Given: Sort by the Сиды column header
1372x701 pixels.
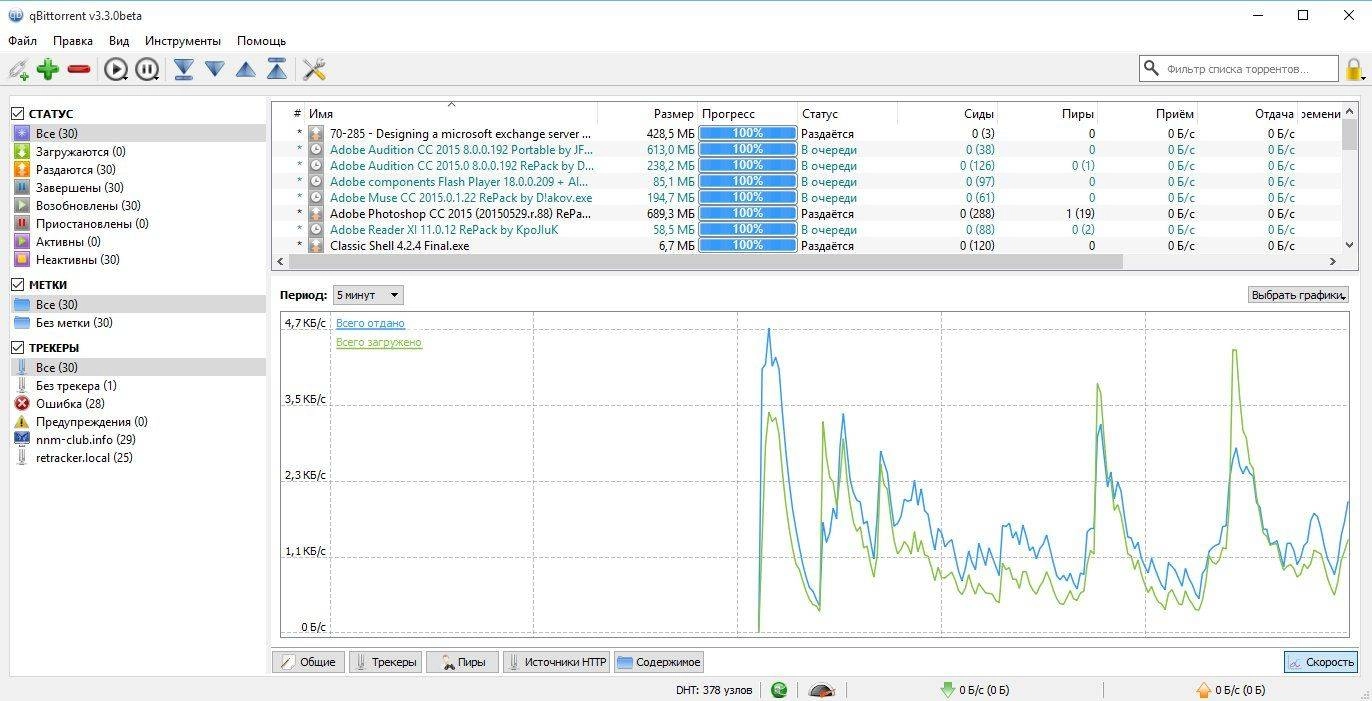Looking at the screenshot, I should (948, 114).
